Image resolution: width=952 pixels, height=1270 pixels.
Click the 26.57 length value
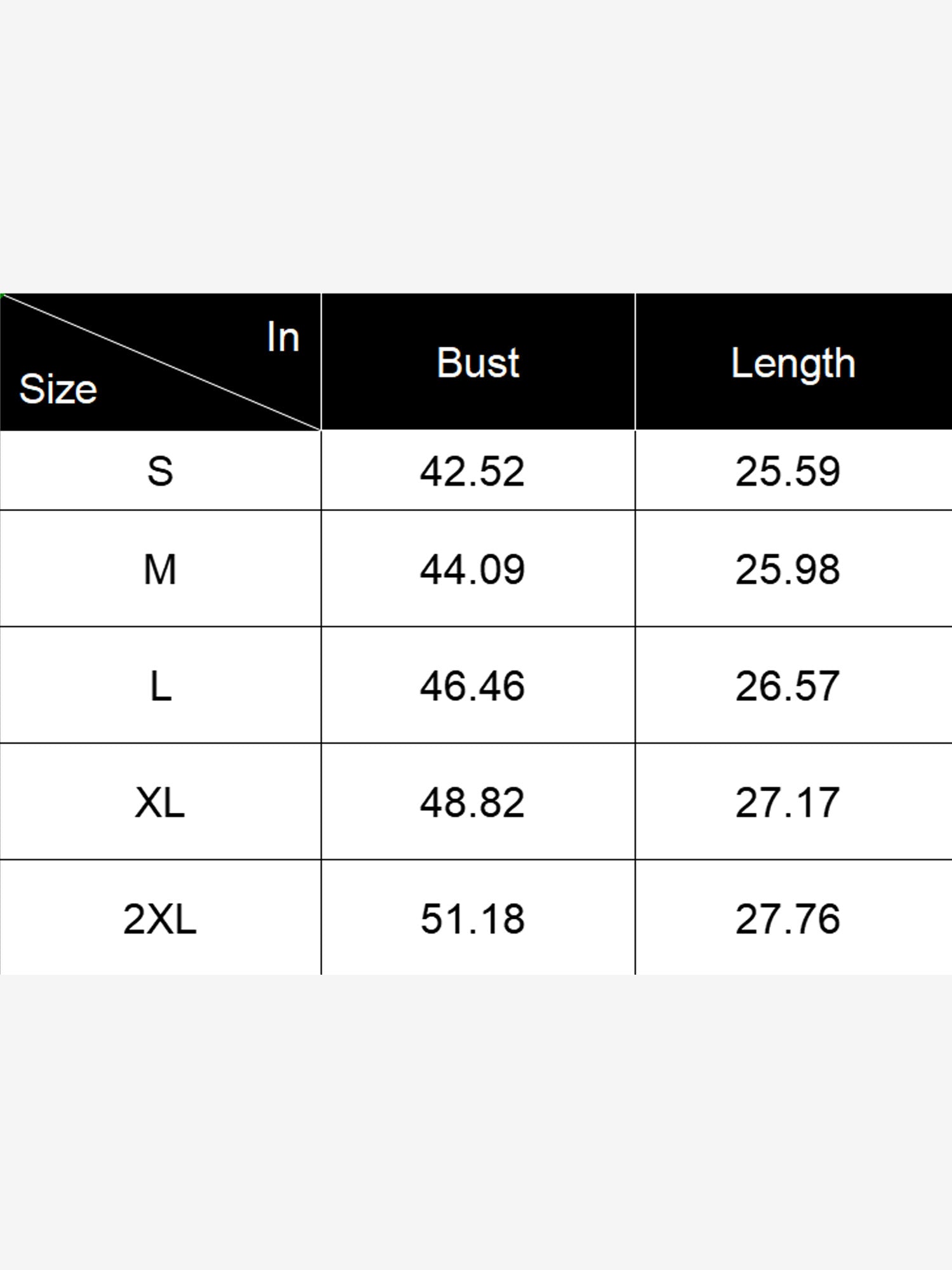pos(788,686)
